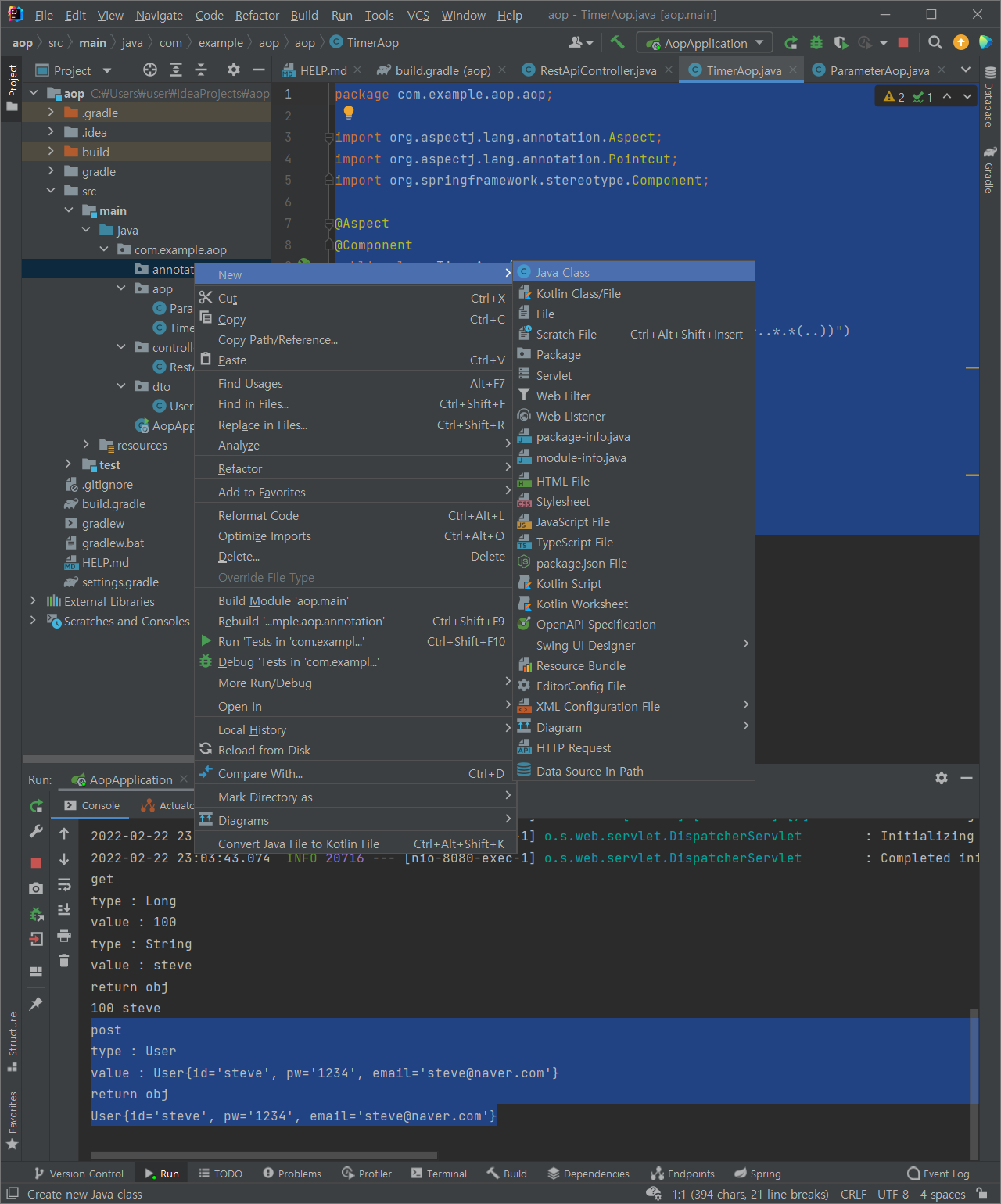1001x1204 pixels.
Task: Switch to RestApiController.java tab
Action: click(597, 70)
